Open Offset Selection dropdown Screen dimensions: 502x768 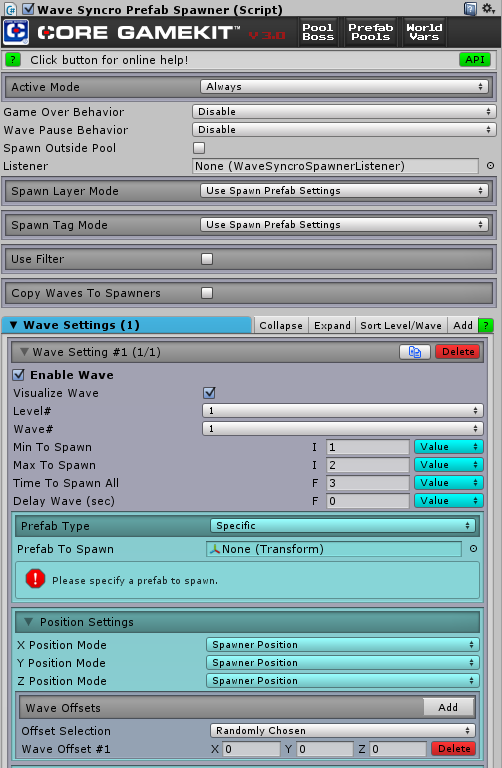click(x=343, y=730)
